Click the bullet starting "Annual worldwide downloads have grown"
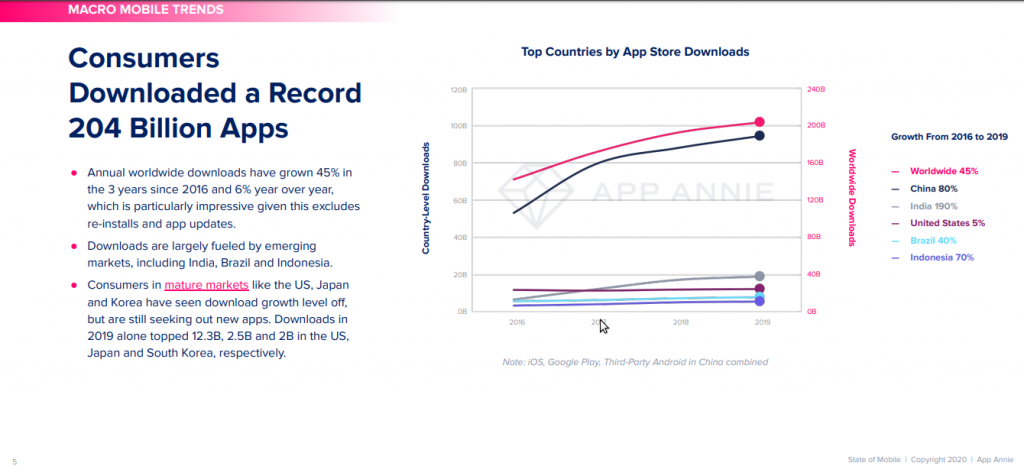Image resolution: width=1024 pixels, height=469 pixels. [x=222, y=198]
